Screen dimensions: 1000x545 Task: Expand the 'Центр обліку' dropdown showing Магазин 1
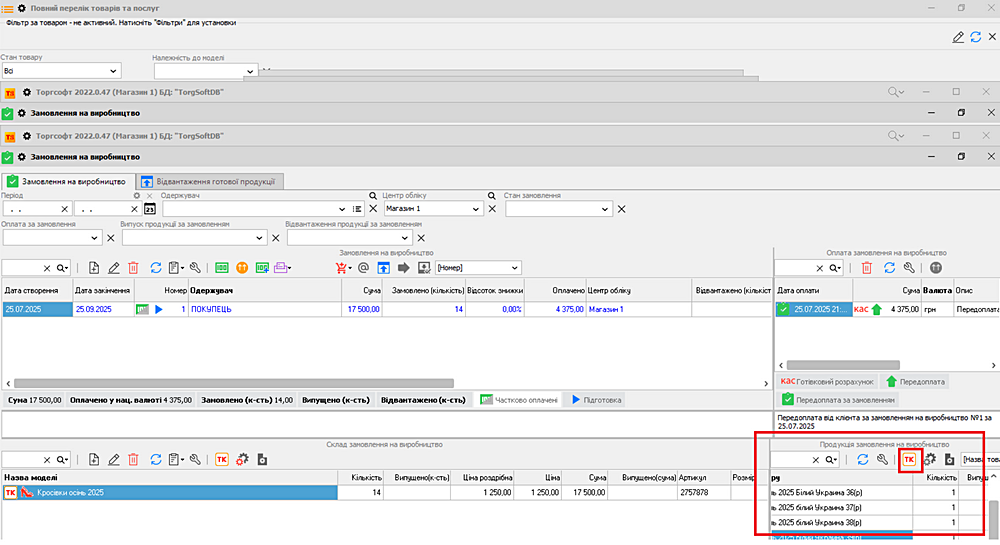pos(475,209)
